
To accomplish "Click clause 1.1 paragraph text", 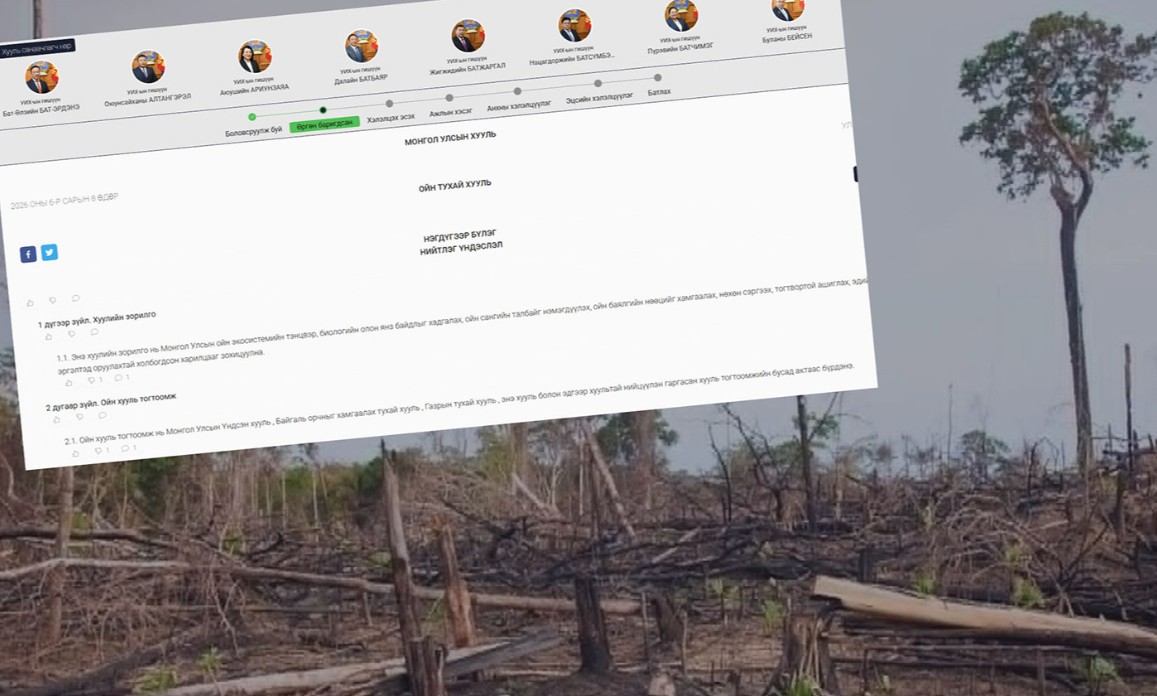I will (x=465, y=325).
